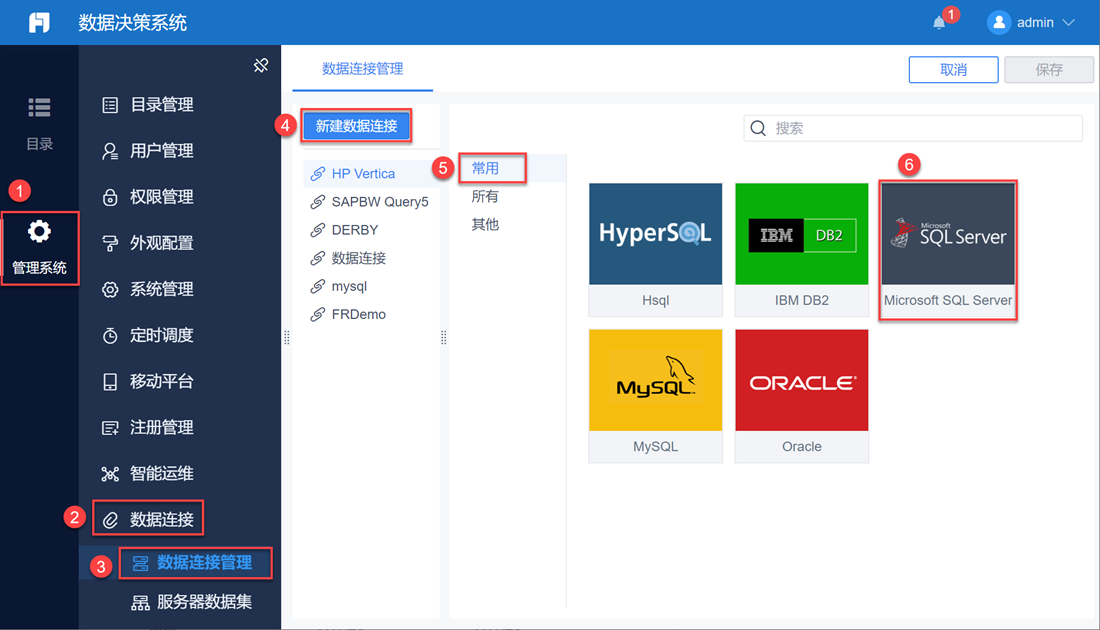Open the 目录 list icon in sidebar
The image size is (1100, 630).
click(x=39, y=107)
